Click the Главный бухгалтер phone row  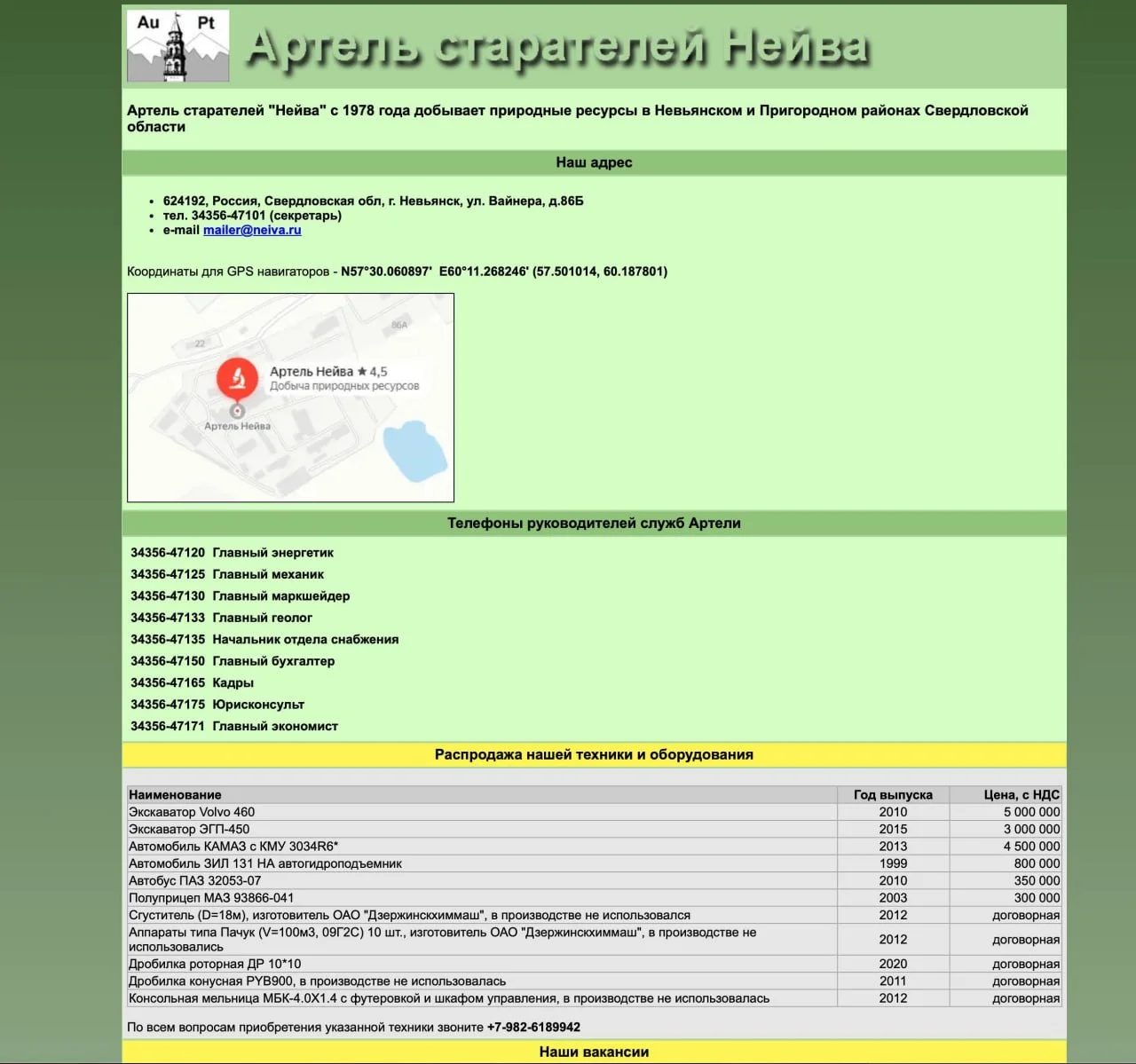pos(233,661)
